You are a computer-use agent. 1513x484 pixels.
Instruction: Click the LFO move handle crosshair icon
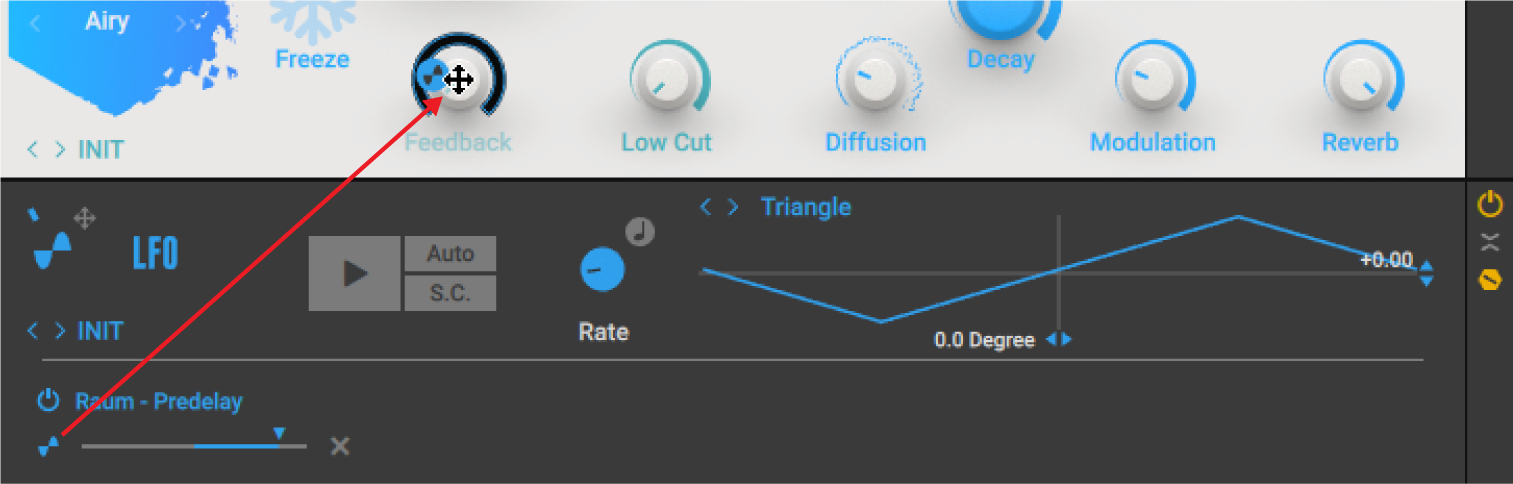coord(85,218)
